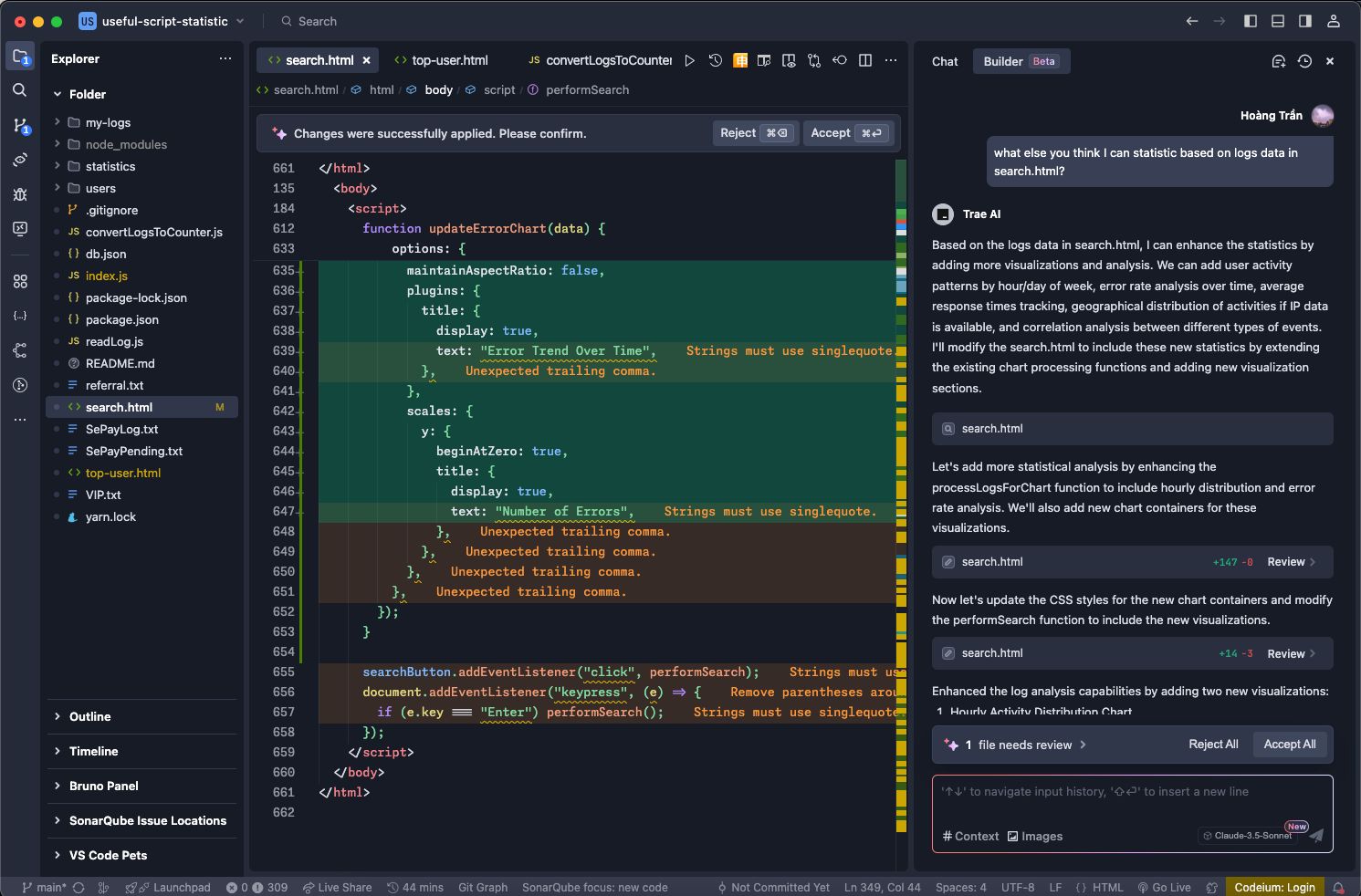Open the title bar Search field
The height and width of the screenshot is (896, 1361).
pyautogui.click(x=309, y=21)
